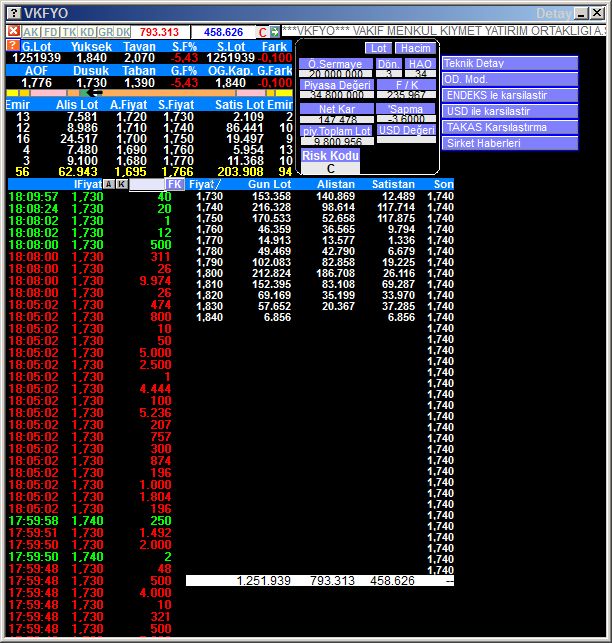Open Teknik Detay
Screen dimensions: 612x643
pyautogui.click(x=510, y=63)
